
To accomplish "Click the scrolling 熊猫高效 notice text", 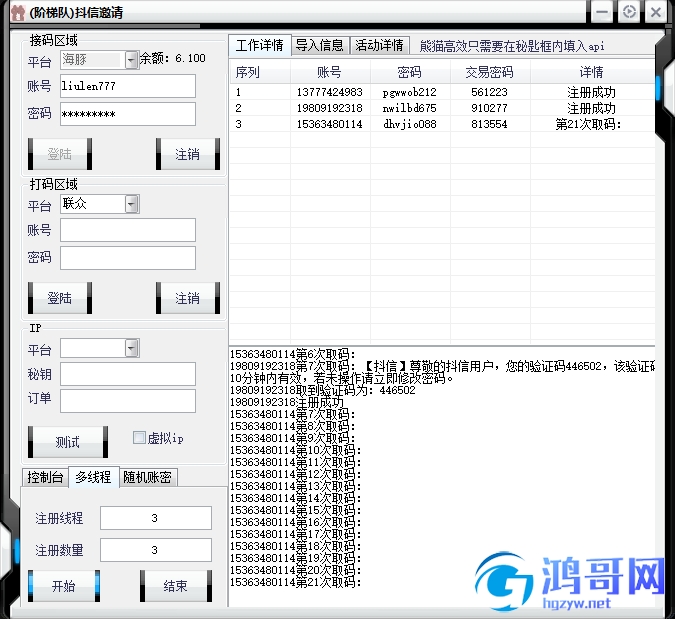I will point(512,46).
